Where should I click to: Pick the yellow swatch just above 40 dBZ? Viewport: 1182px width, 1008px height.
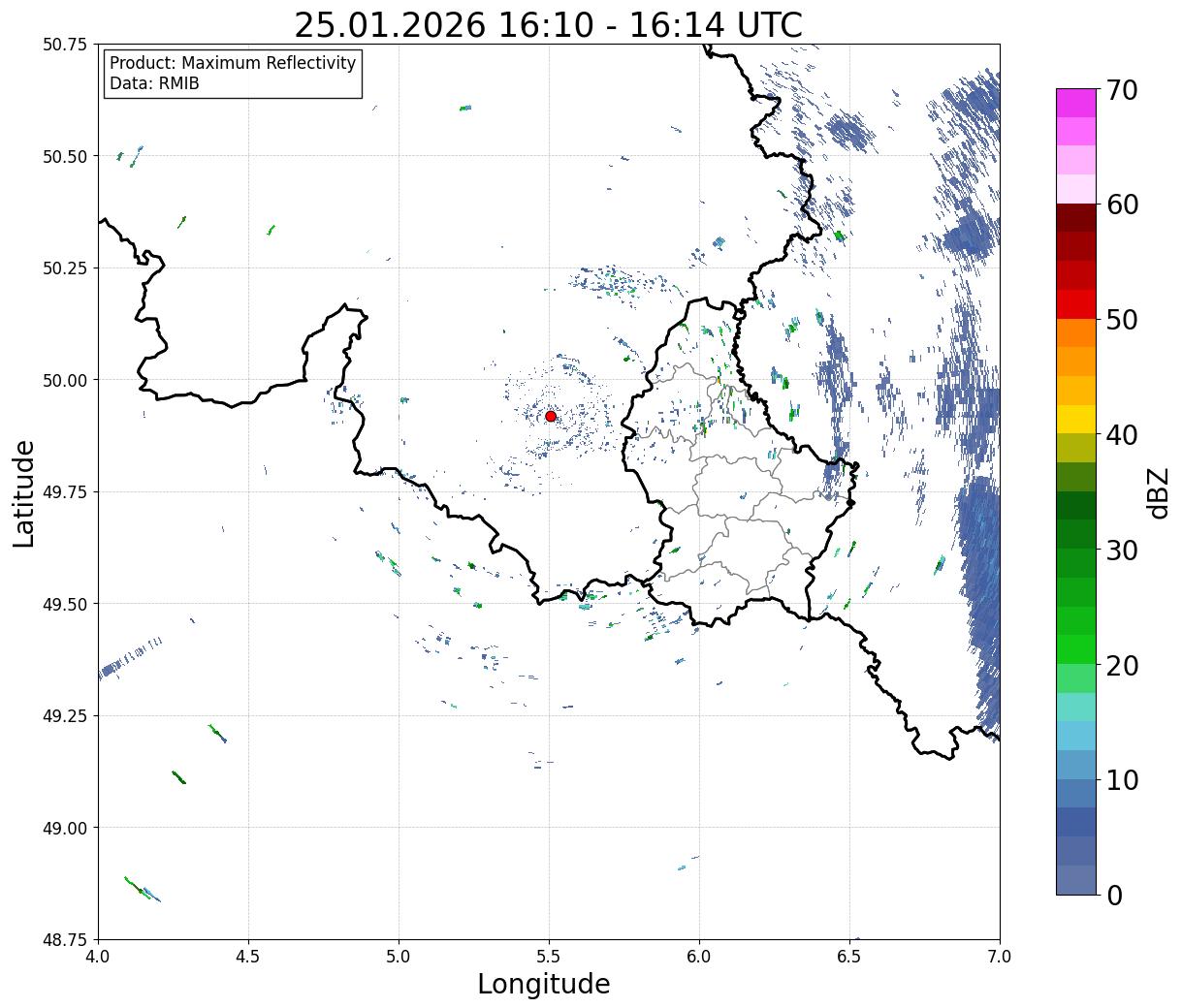pyautogui.click(x=1076, y=419)
